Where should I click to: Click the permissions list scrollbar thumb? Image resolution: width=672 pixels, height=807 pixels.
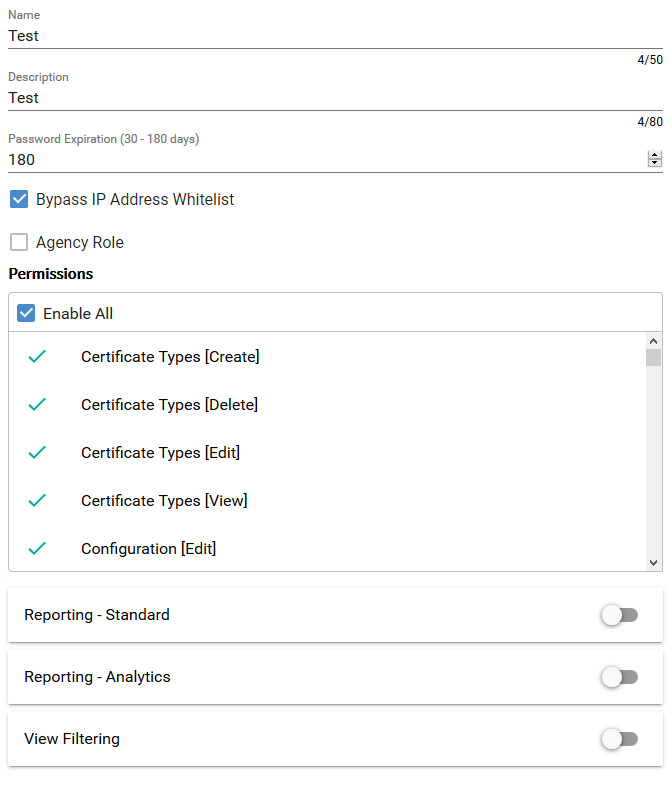[653, 358]
